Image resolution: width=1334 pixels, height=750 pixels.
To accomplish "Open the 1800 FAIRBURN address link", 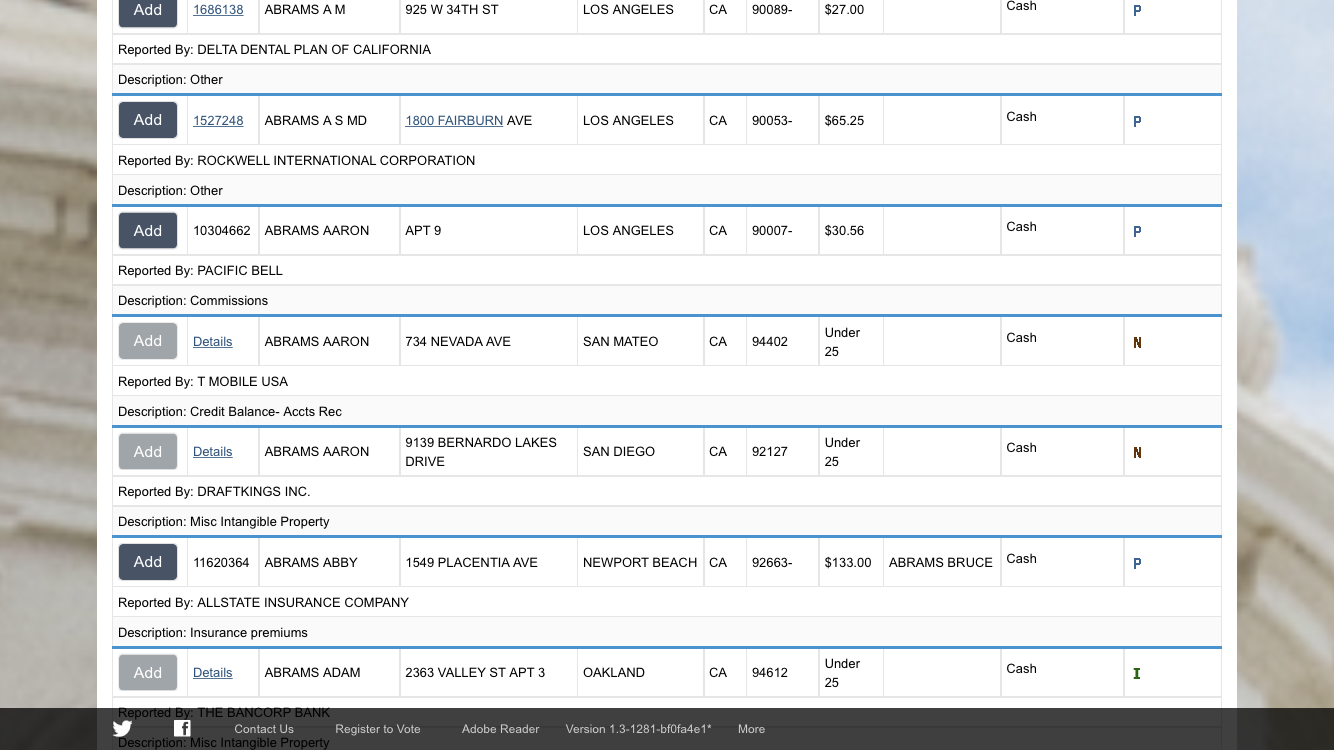I will point(454,120).
